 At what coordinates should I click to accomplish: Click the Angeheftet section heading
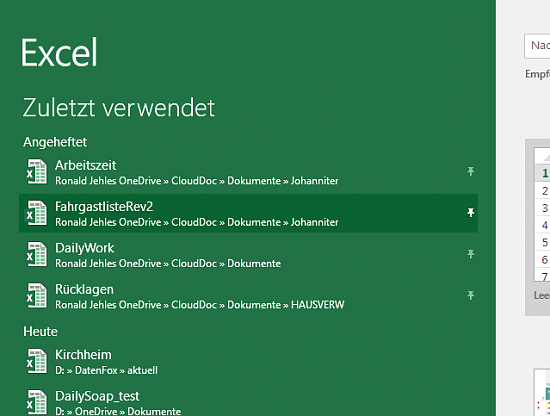(55, 142)
